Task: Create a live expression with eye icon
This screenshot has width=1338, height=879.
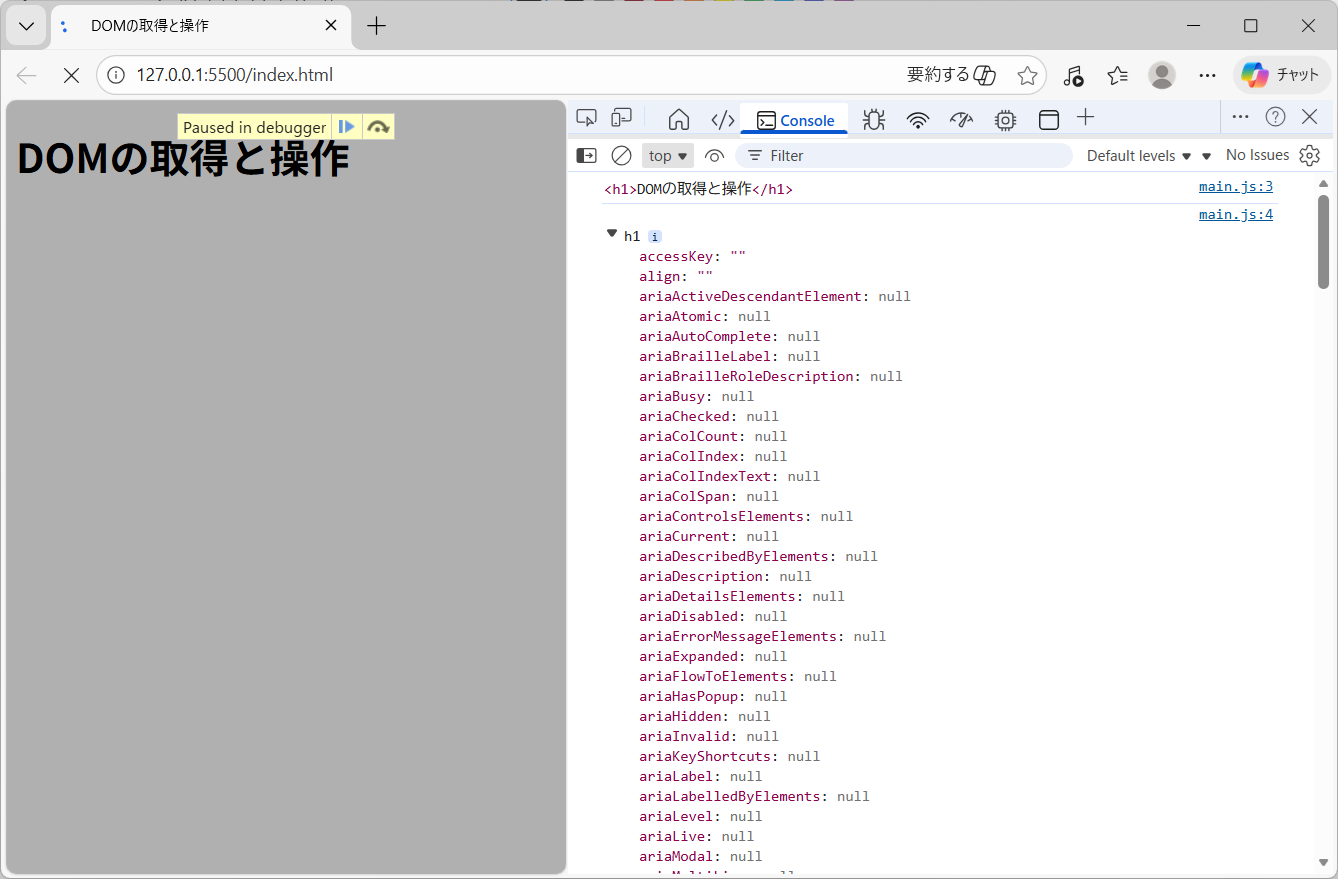Action: (x=714, y=156)
